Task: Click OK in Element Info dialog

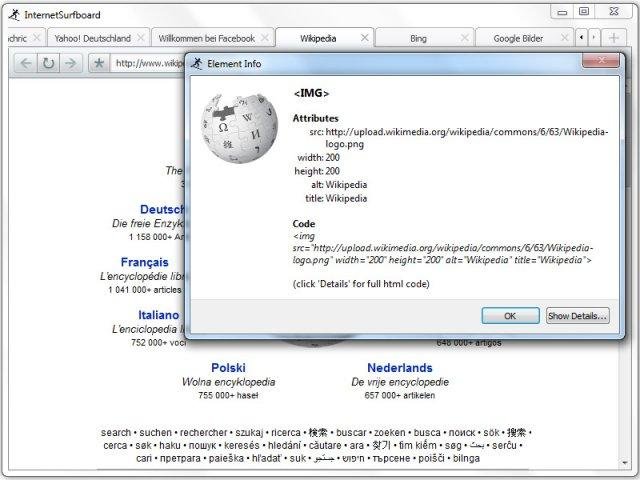Action: (x=510, y=316)
